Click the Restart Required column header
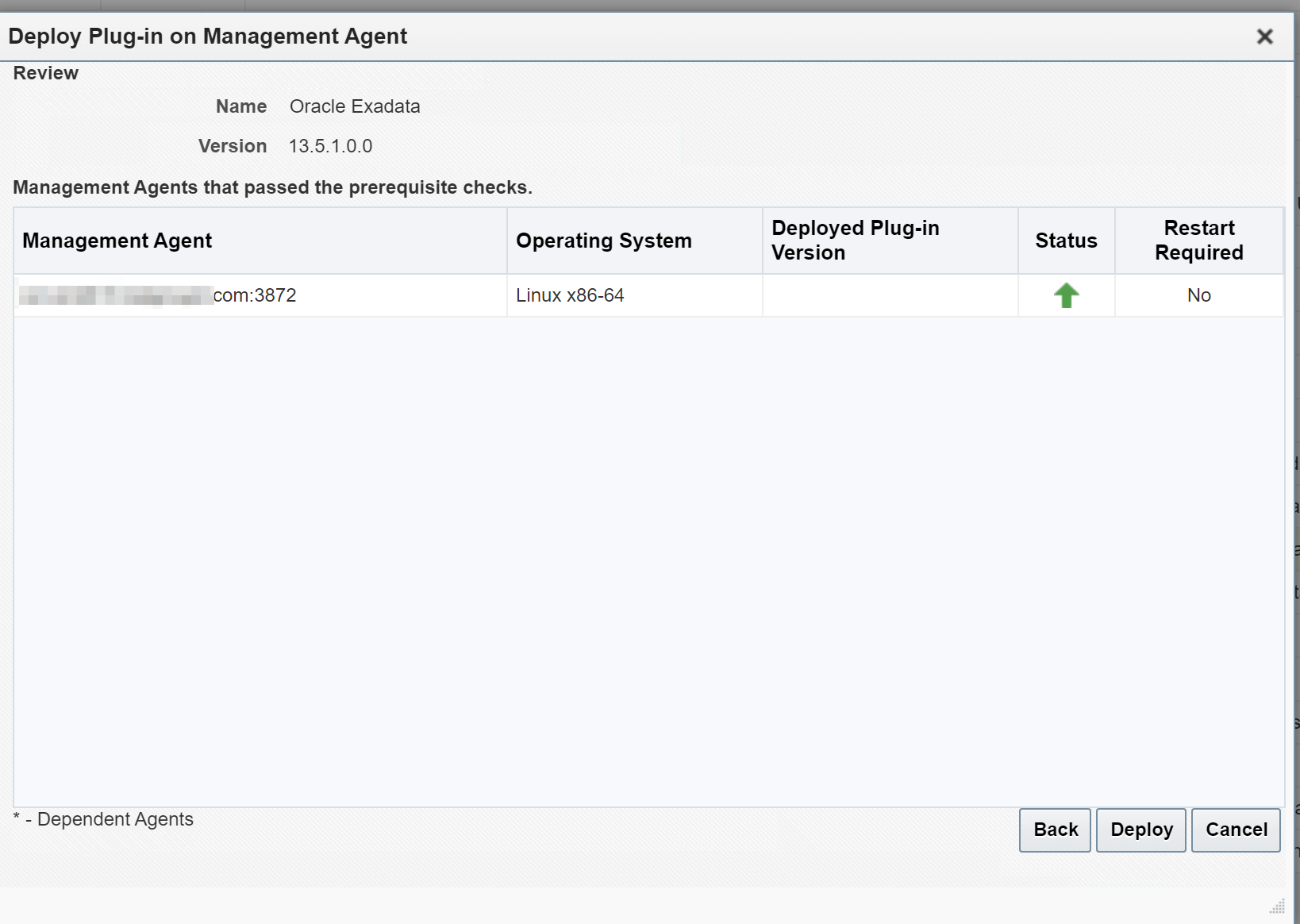This screenshot has width=1300, height=924. click(1198, 241)
